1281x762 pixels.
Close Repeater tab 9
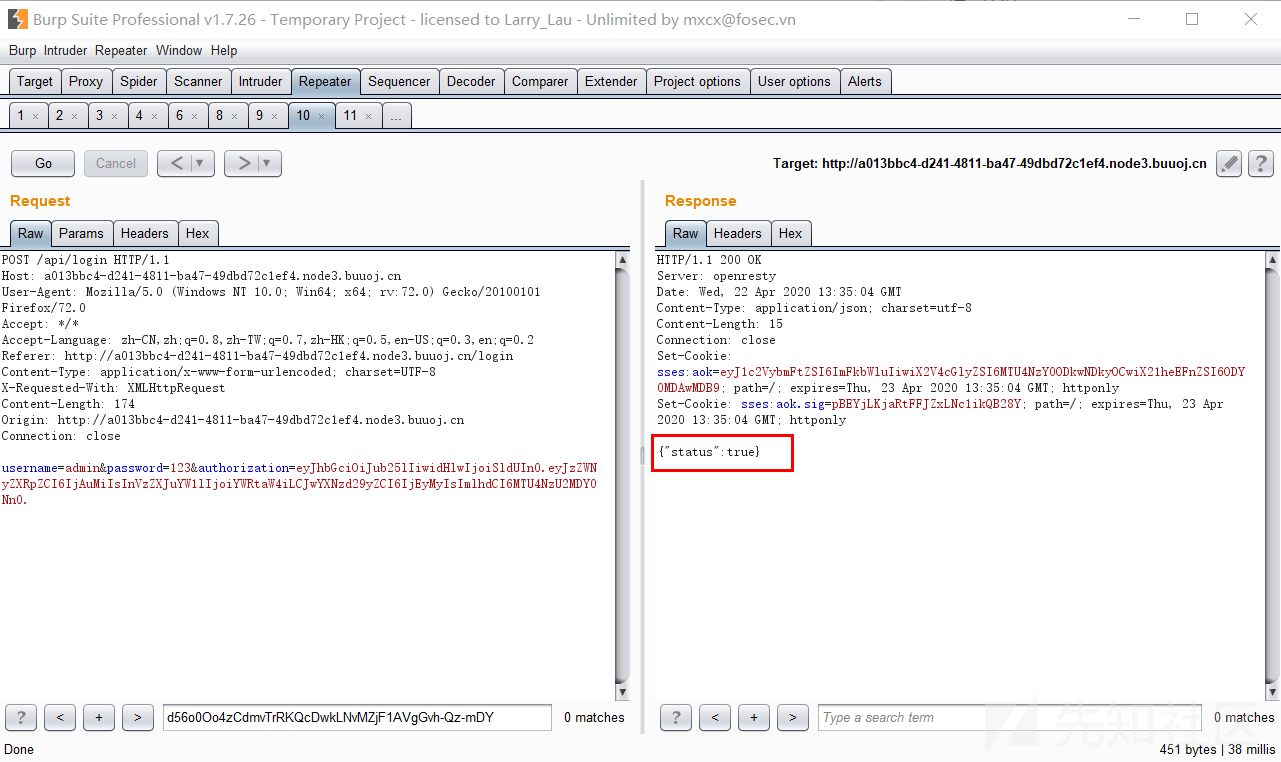click(x=274, y=117)
